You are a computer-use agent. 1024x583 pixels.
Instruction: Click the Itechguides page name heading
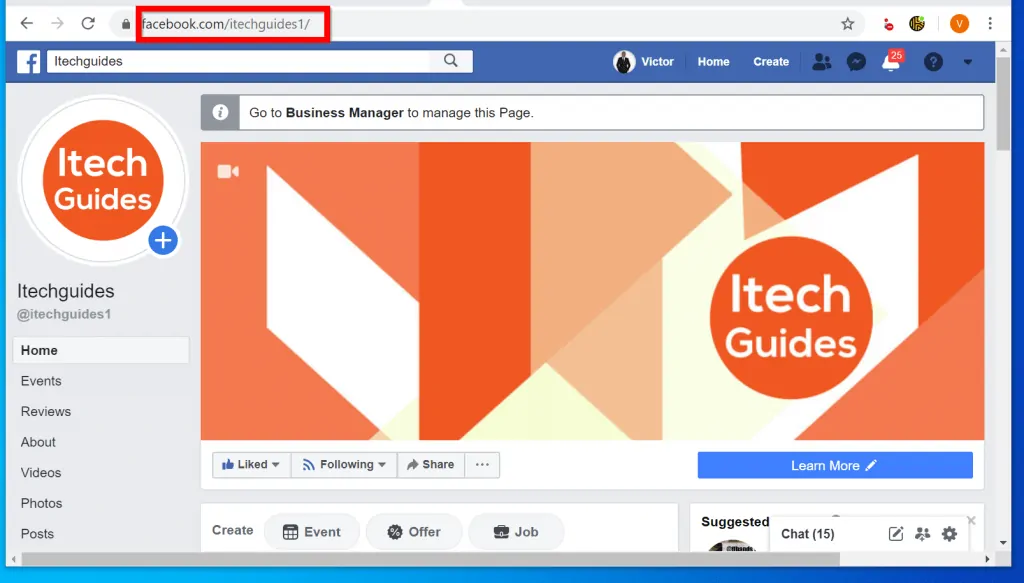coord(65,291)
